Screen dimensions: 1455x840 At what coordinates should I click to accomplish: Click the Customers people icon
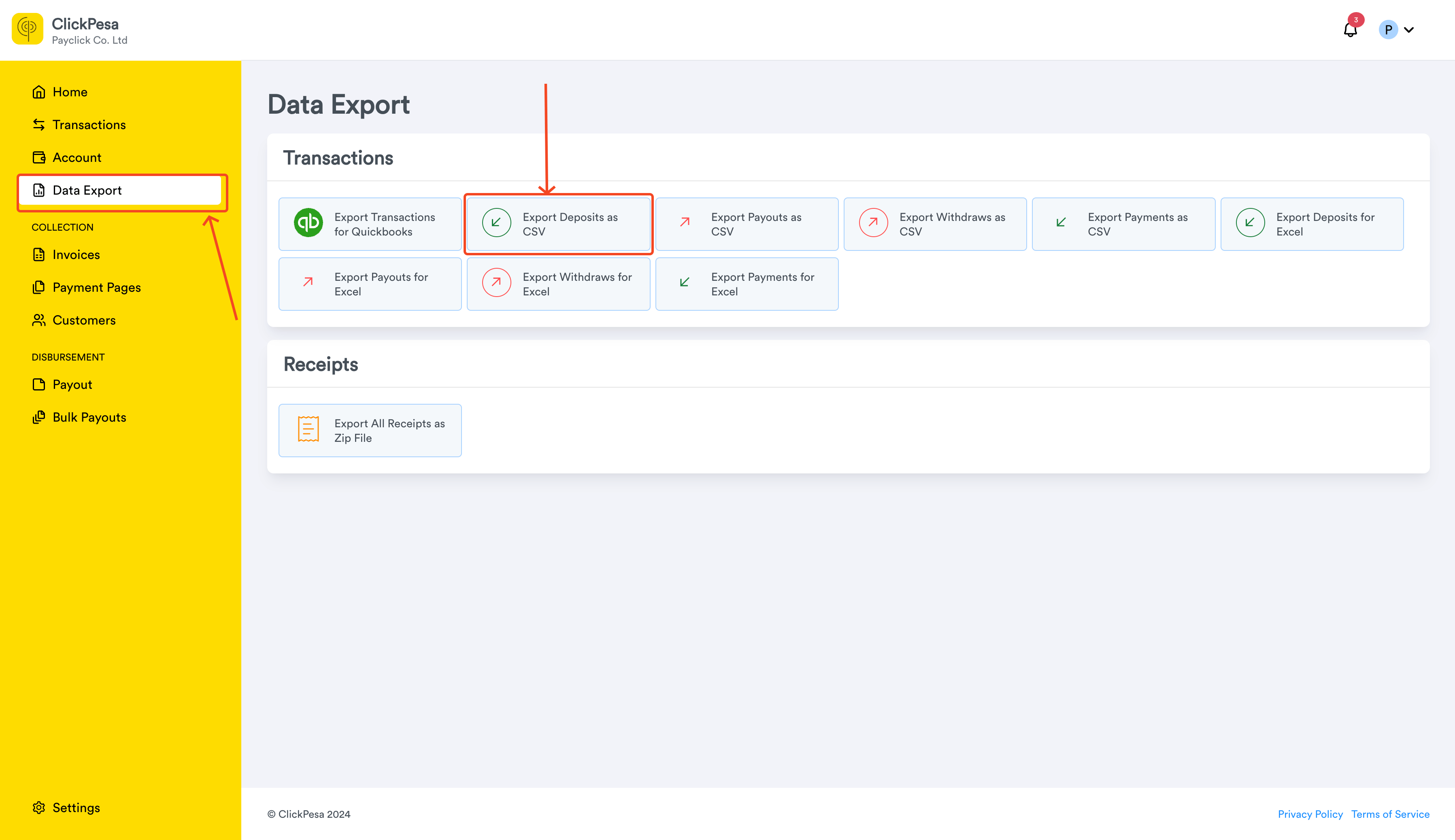click(39, 320)
